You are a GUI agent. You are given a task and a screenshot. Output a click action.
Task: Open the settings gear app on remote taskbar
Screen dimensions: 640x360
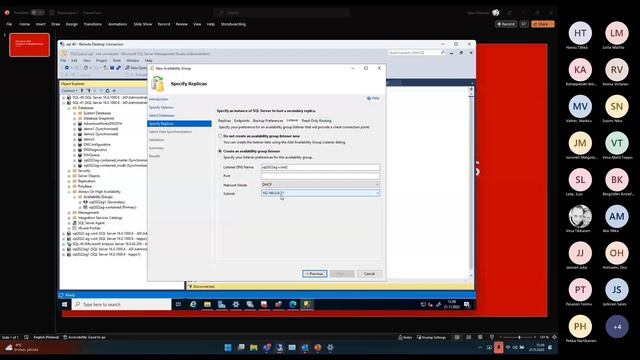coord(236,304)
